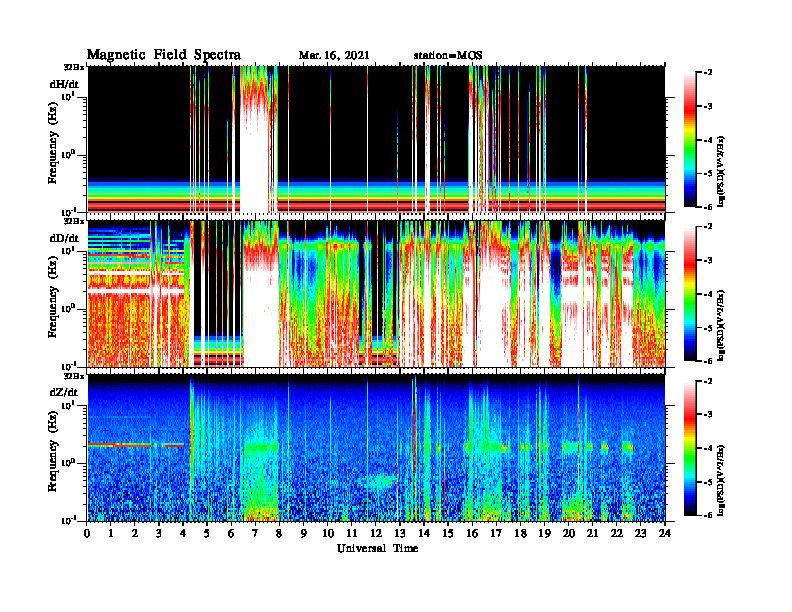Click the dZ/dt Frequency (Hz) axis label
792x612 pixels.
point(53,451)
